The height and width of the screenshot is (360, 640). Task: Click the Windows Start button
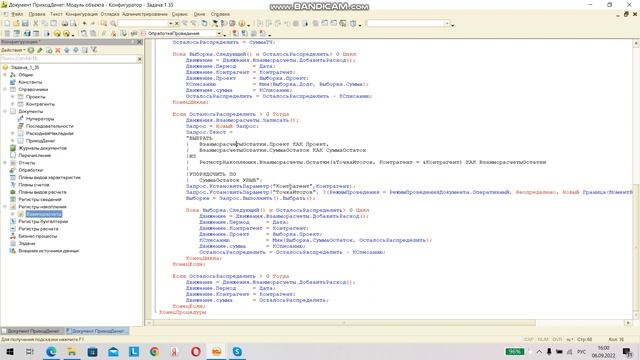[x=9, y=351]
